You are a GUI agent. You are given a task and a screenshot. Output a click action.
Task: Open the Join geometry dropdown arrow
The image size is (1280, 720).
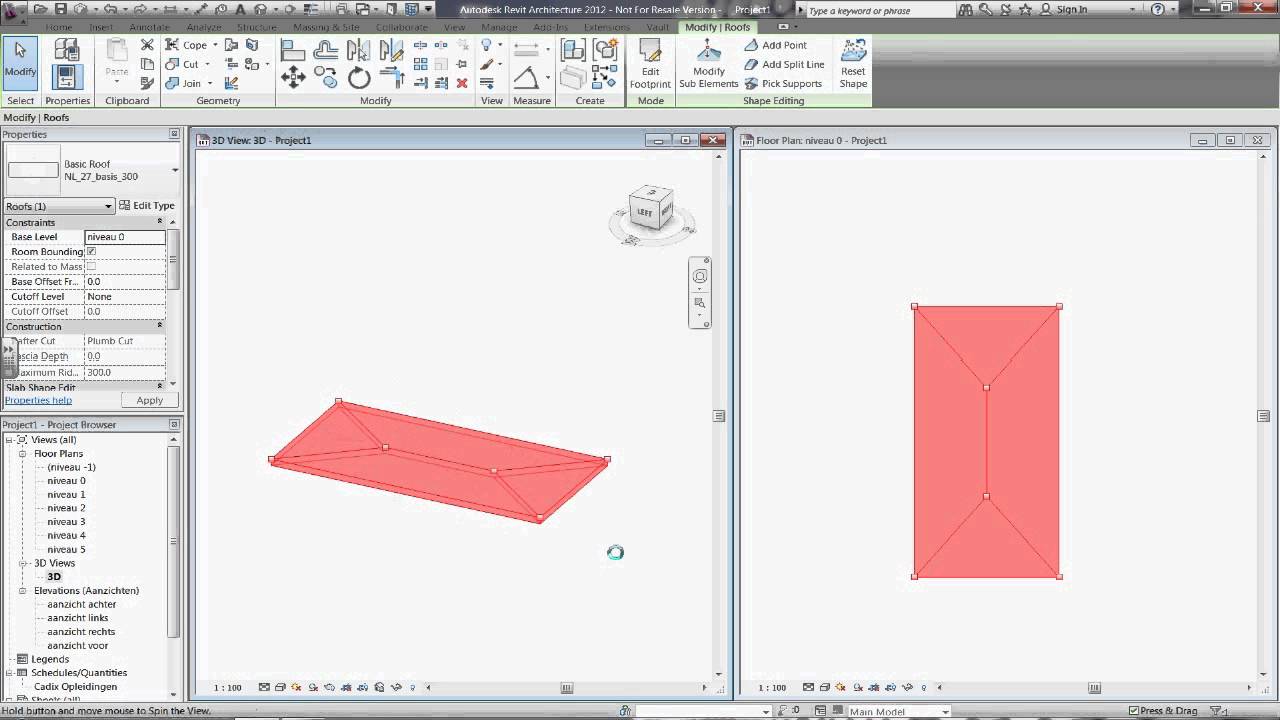click(209, 83)
